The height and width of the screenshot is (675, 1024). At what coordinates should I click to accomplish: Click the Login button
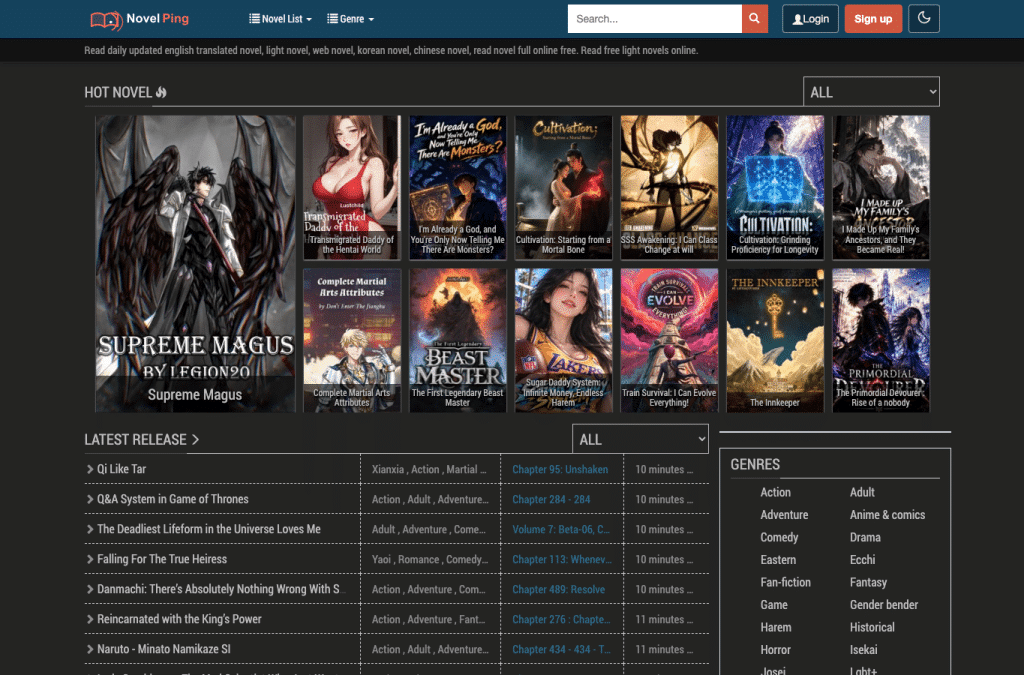tap(810, 19)
